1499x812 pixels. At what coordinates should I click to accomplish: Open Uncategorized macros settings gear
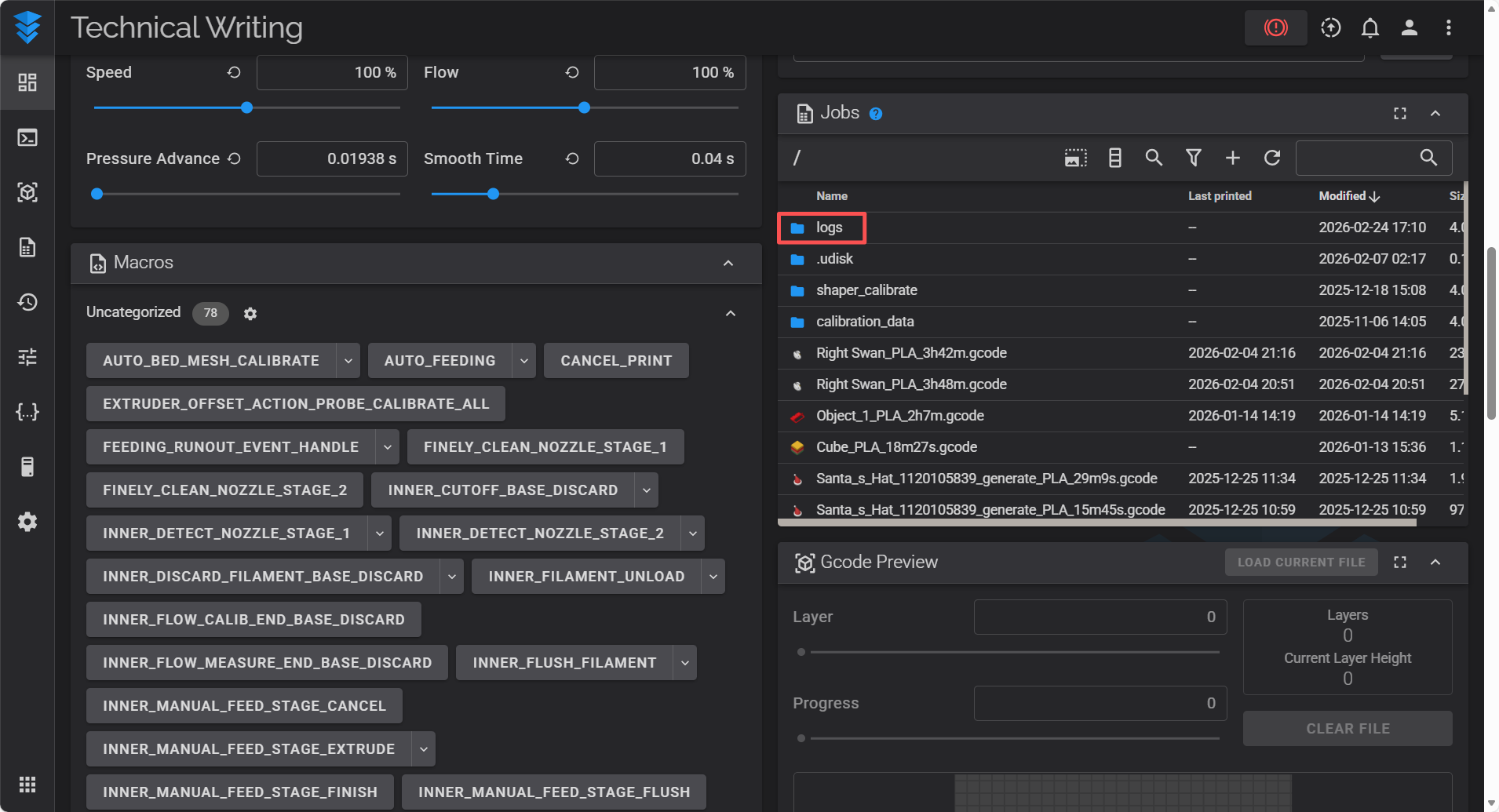(250, 314)
